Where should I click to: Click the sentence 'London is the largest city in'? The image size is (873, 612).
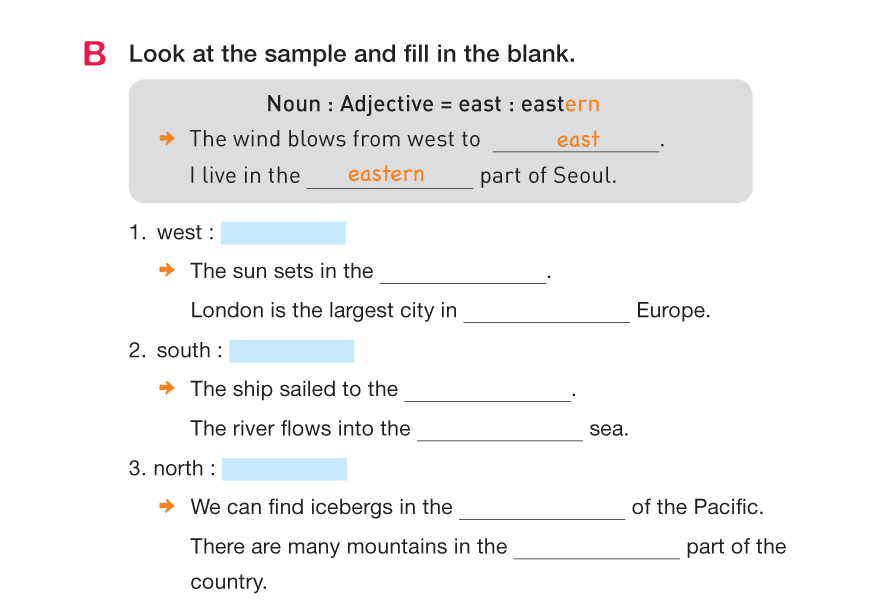coord(324,310)
